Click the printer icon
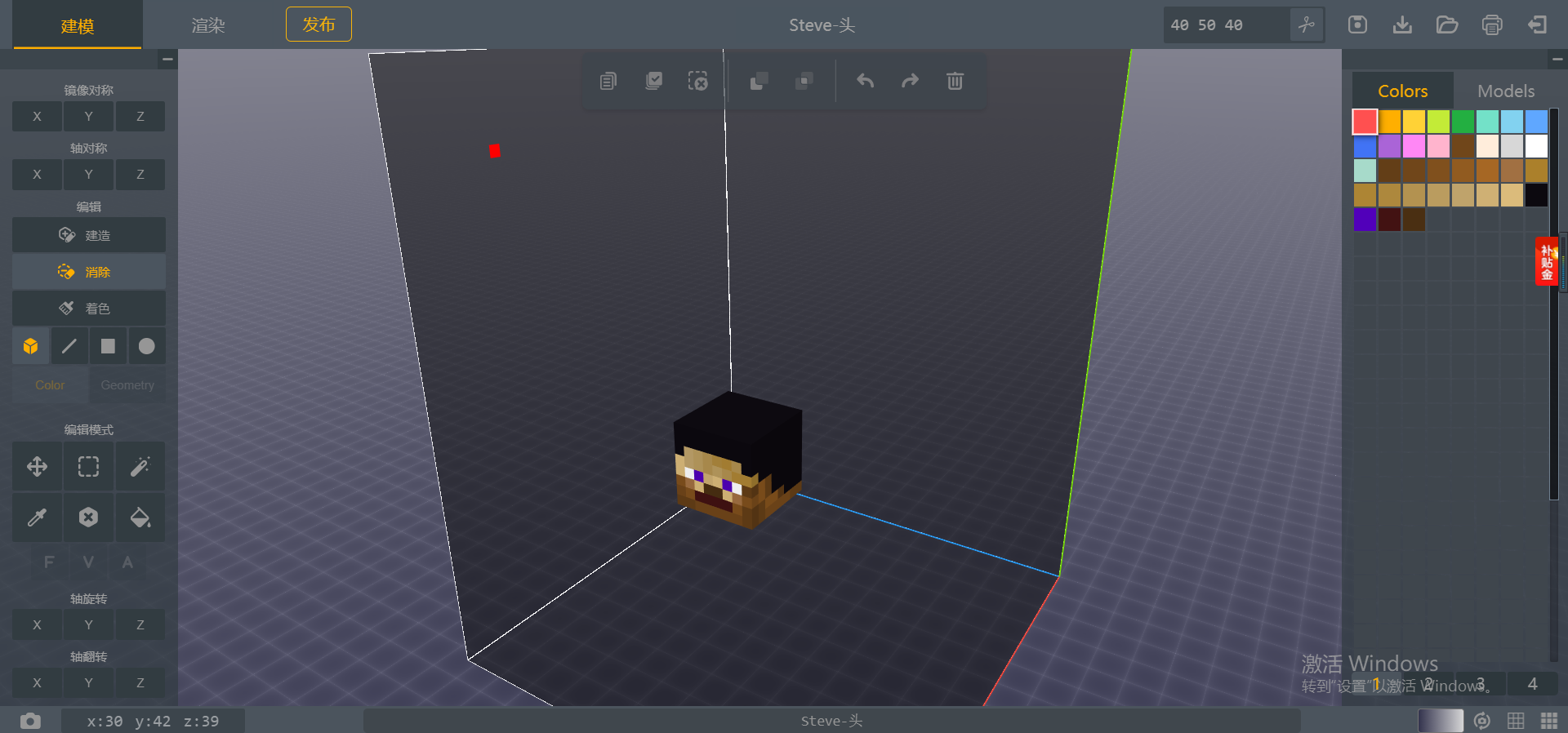 (1492, 25)
